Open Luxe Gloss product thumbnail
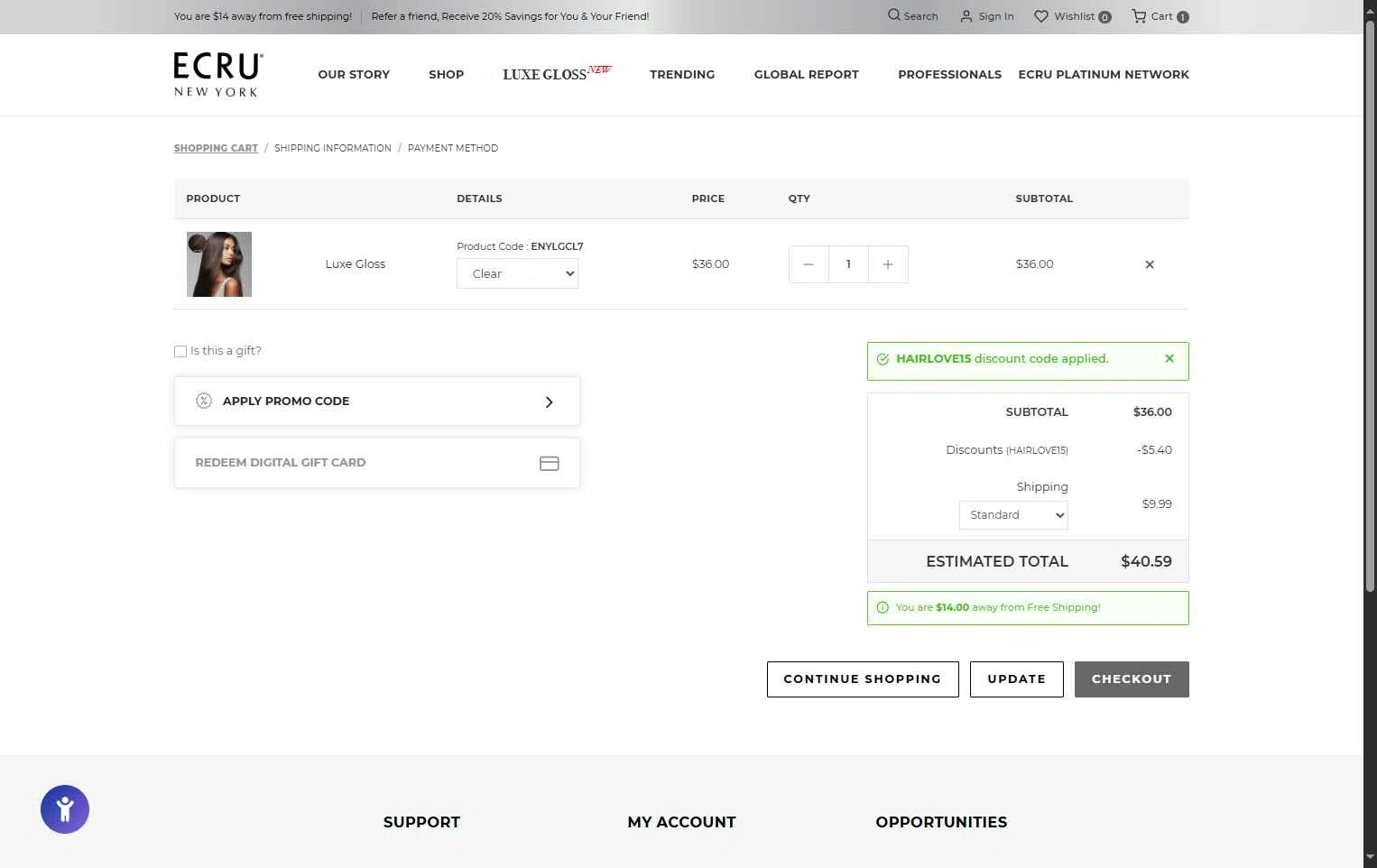This screenshot has height=868, width=1377. pos(219,264)
